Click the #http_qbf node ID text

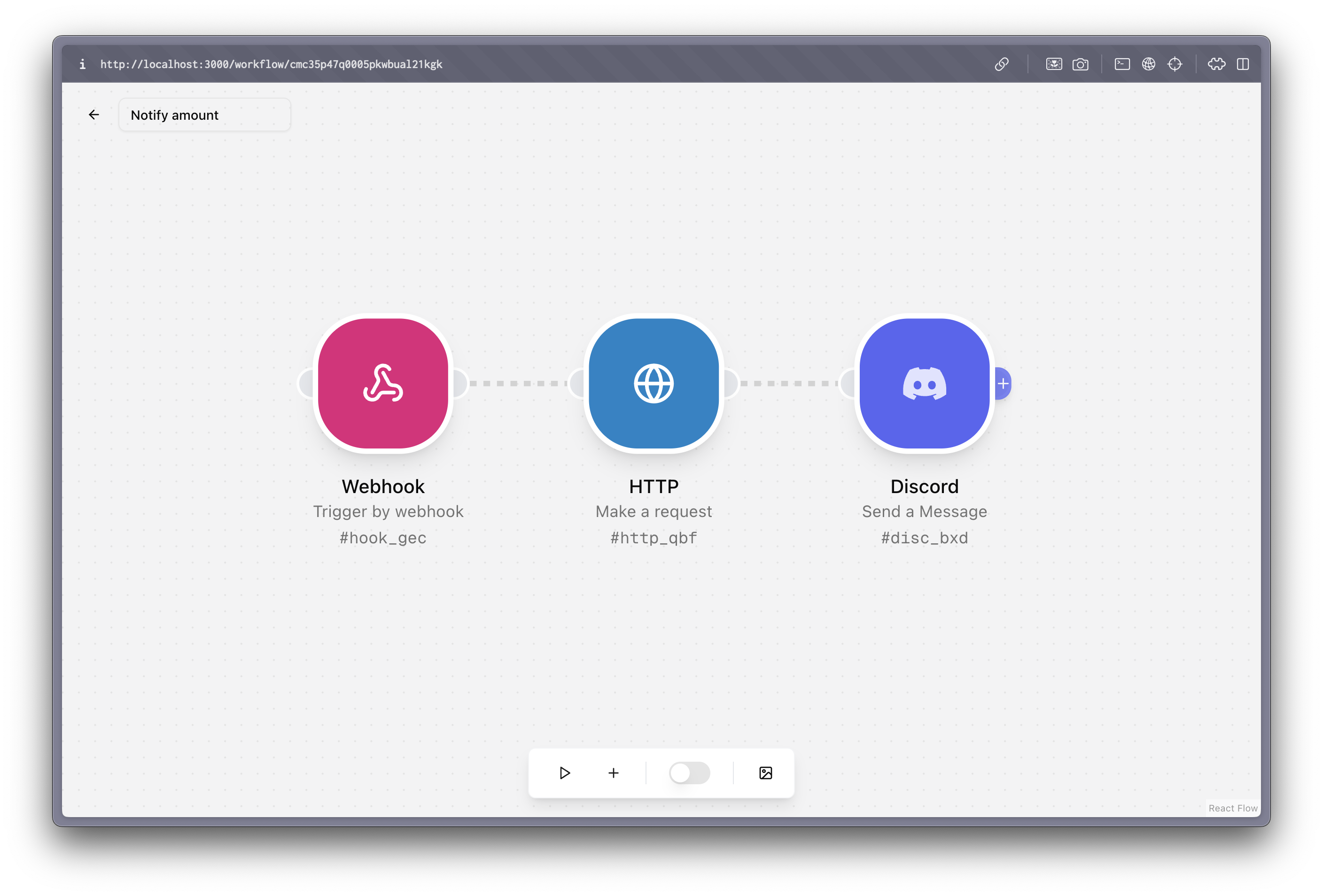click(x=654, y=538)
